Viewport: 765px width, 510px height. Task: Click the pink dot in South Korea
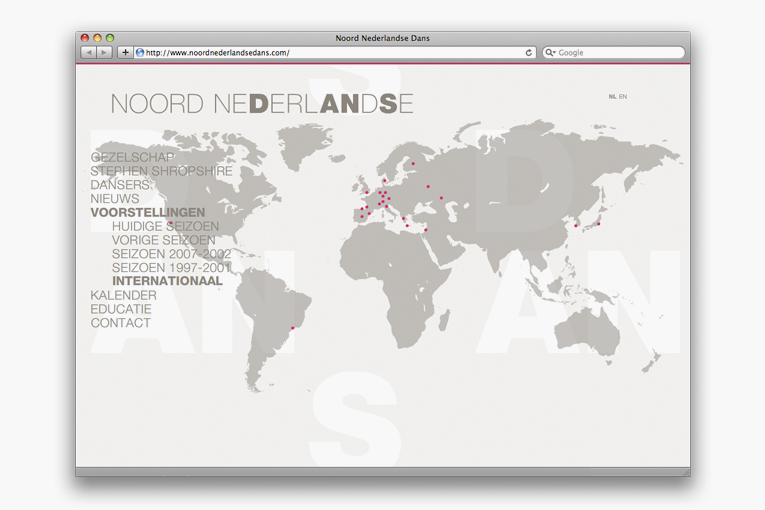[576, 225]
